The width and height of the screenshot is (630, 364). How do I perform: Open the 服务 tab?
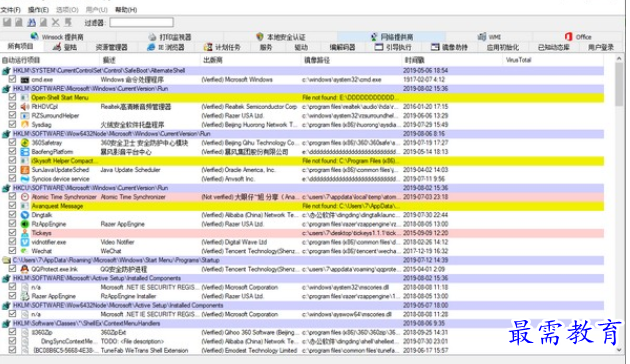[x=266, y=47]
